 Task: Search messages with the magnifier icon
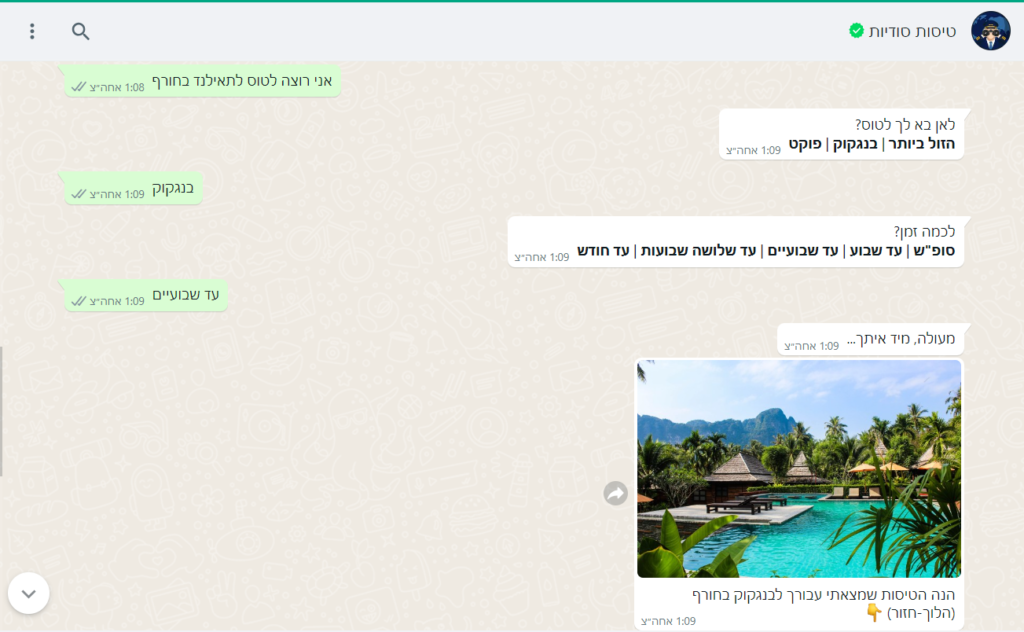pyautogui.click(x=80, y=31)
